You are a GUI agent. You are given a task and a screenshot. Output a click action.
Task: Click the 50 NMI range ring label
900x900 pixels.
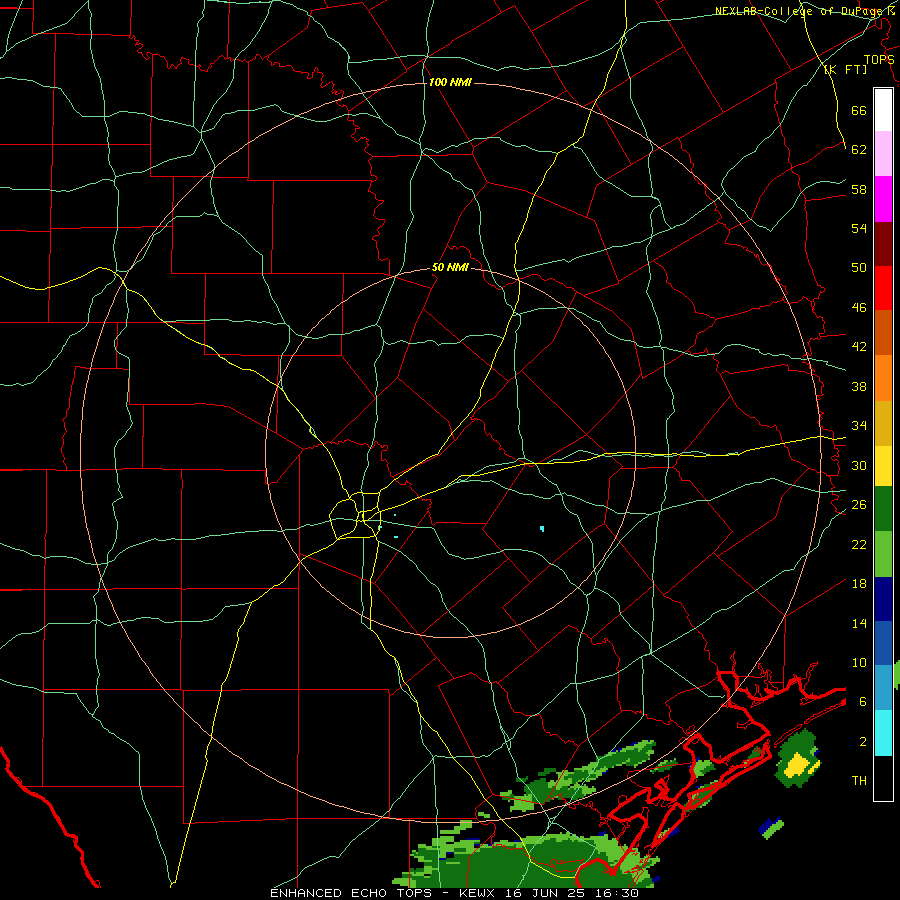(450, 267)
